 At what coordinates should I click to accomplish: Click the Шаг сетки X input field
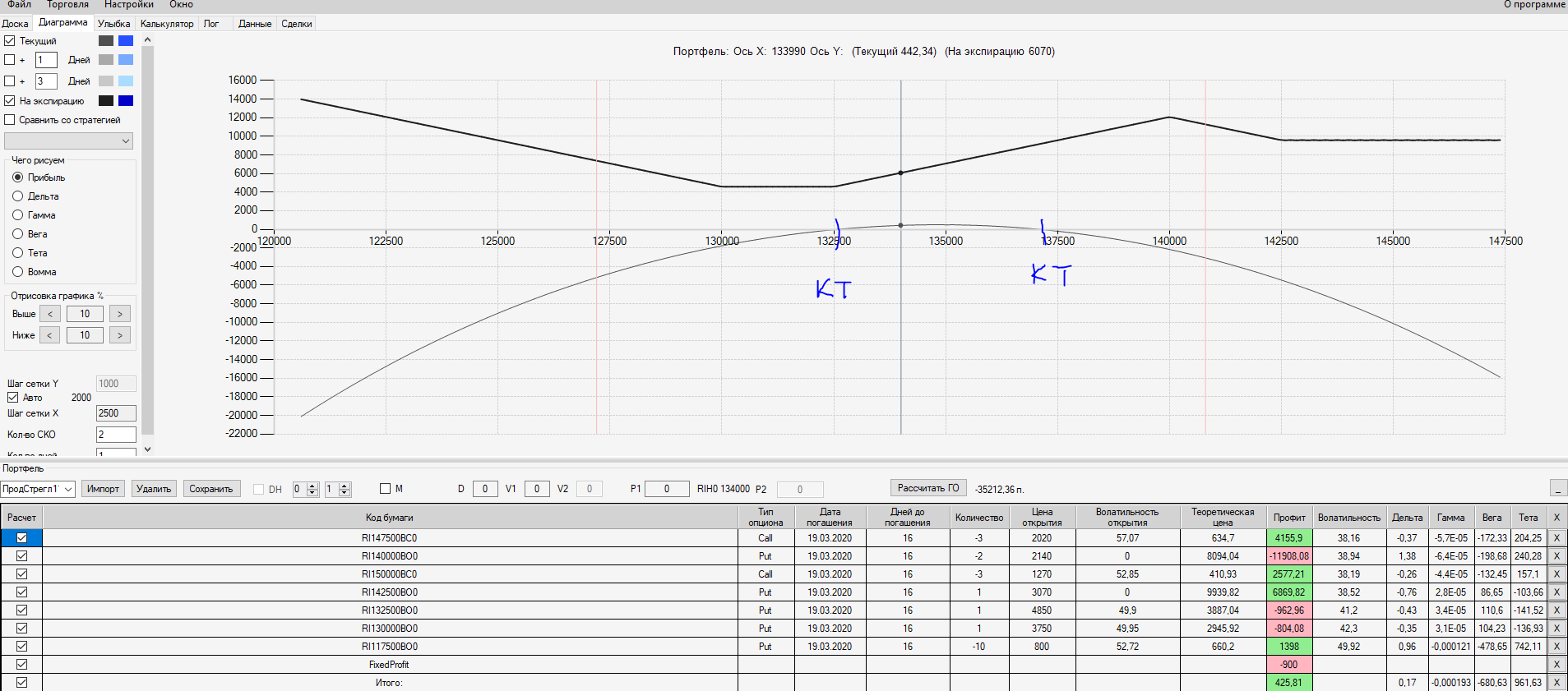click(116, 413)
